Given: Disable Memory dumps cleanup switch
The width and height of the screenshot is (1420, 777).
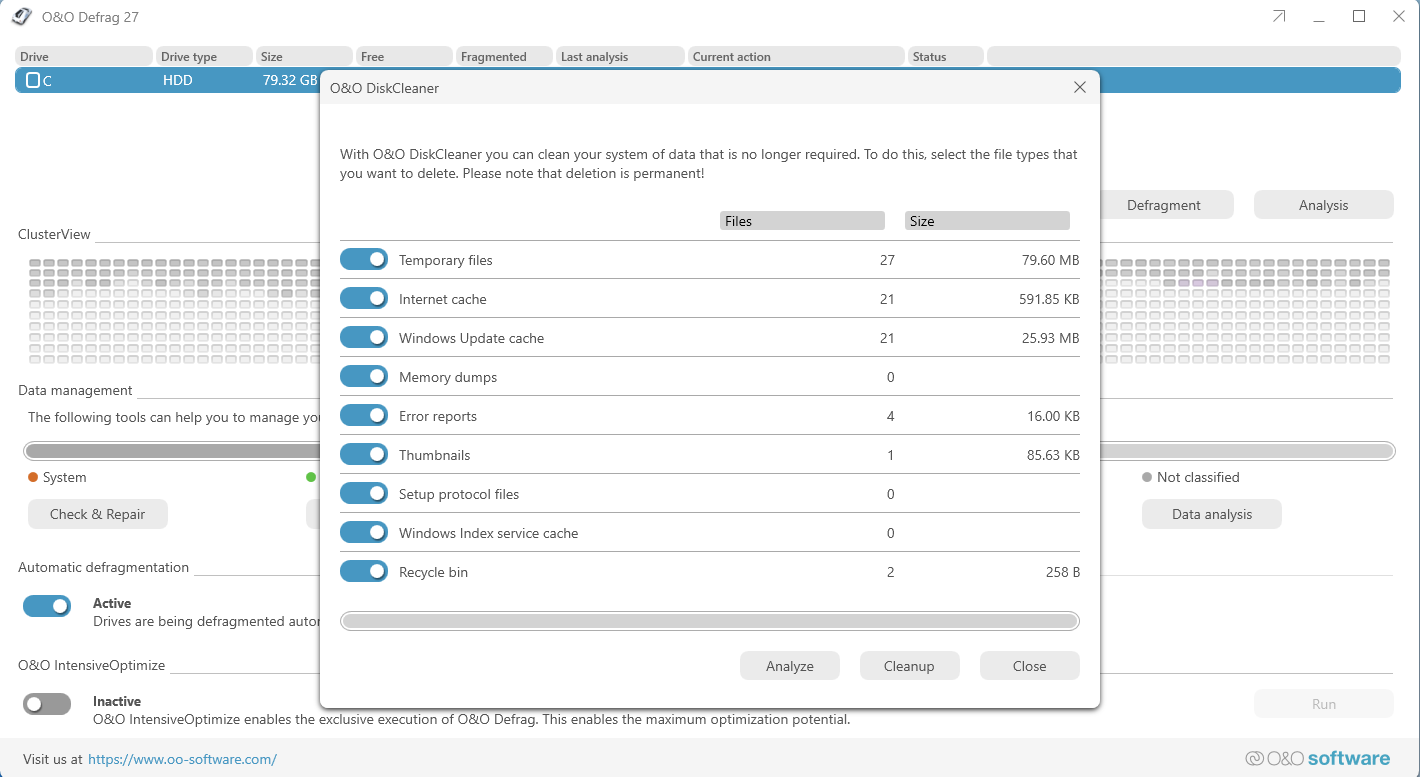Looking at the screenshot, I should (x=364, y=377).
